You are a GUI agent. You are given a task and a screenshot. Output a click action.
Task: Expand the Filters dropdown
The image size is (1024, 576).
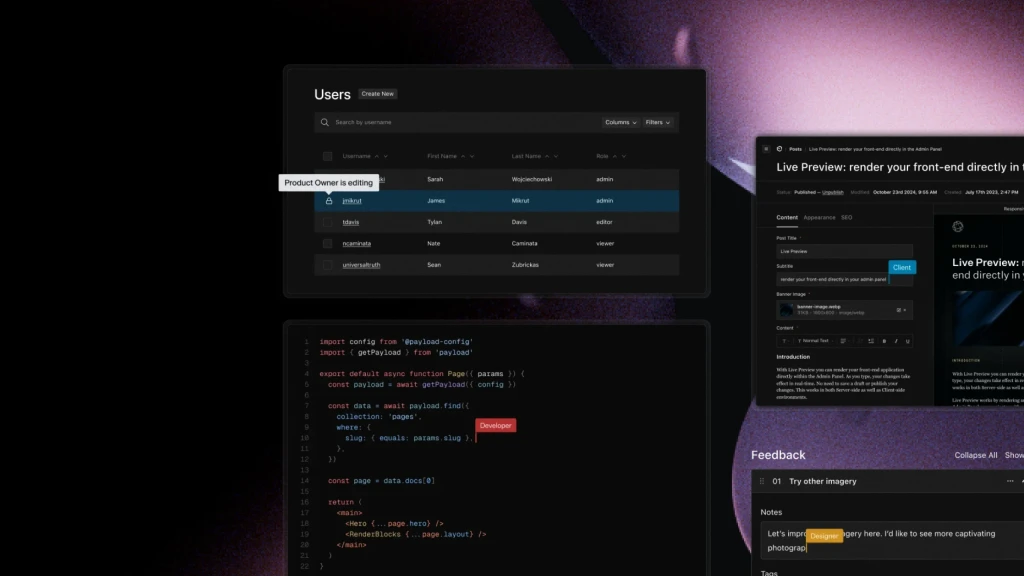click(658, 122)
